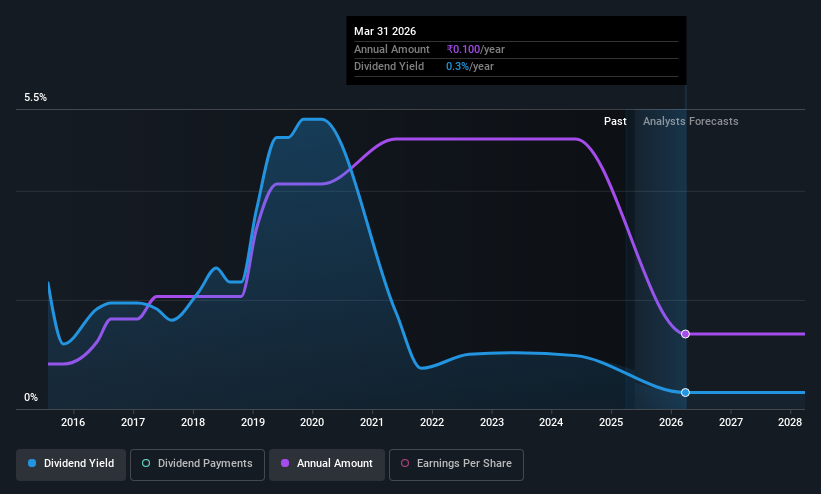
Task: Click the 0.3% dividend yield tooltip value
Action: [457, 67]
